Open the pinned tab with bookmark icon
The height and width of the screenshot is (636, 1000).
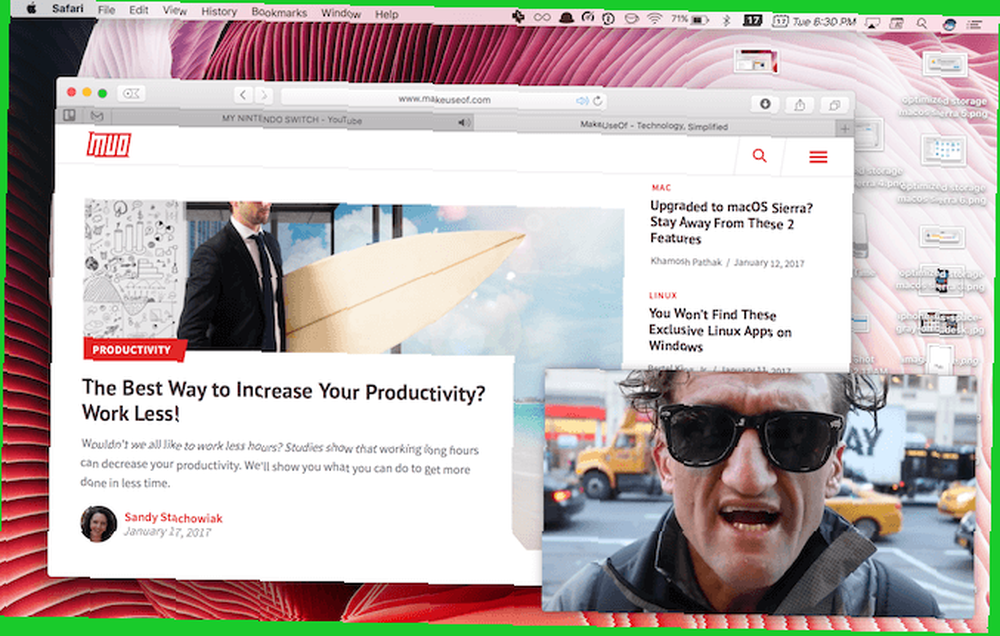(70, 115)
